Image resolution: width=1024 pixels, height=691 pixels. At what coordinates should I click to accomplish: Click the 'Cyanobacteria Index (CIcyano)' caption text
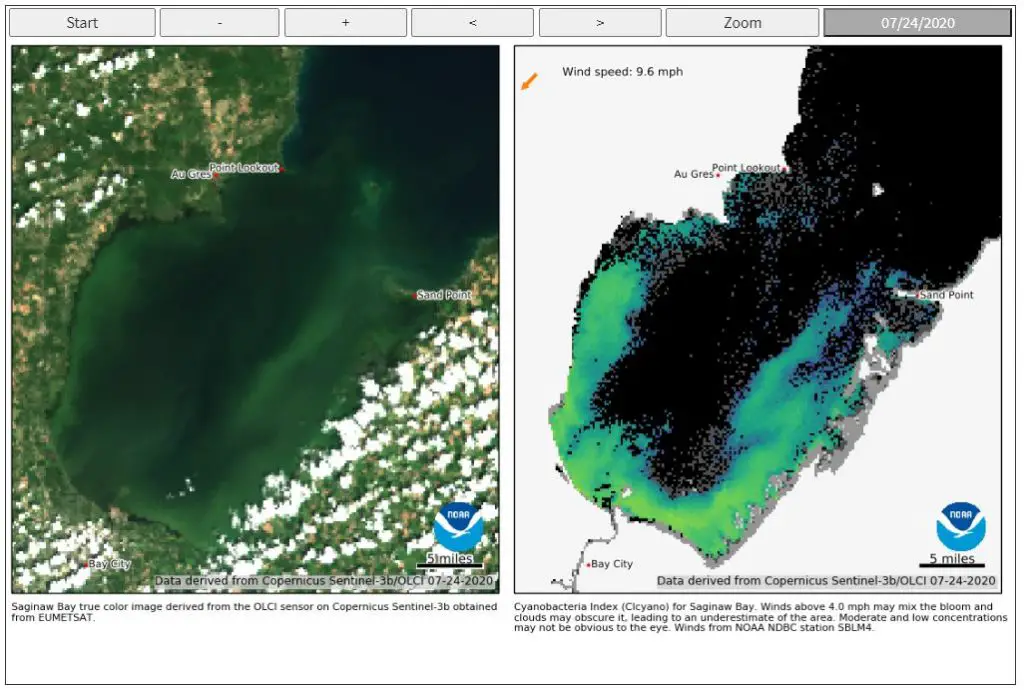[760, 617]
